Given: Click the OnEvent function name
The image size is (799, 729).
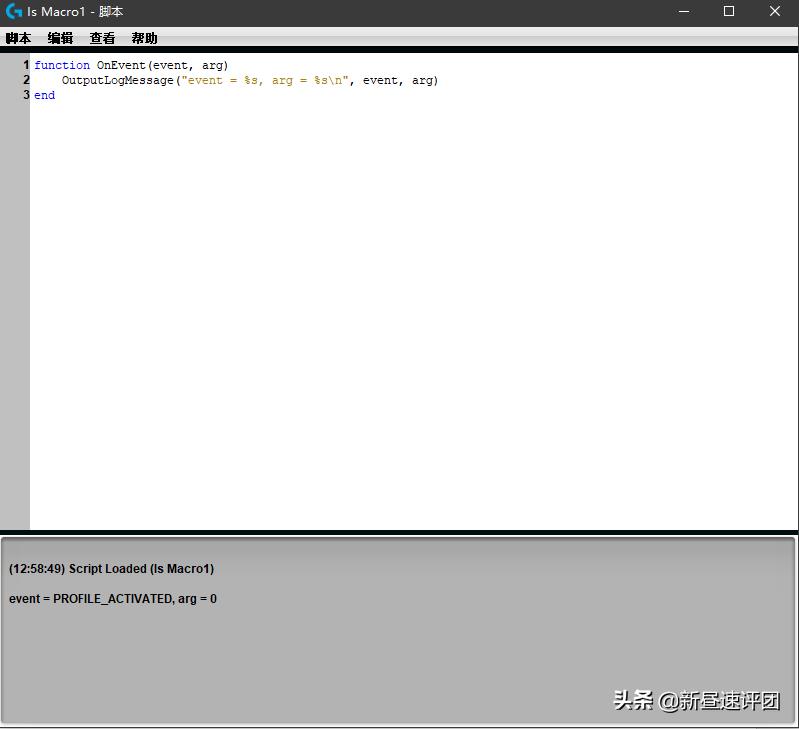Looking at the screenshot, I should click(x=121, y=65).
